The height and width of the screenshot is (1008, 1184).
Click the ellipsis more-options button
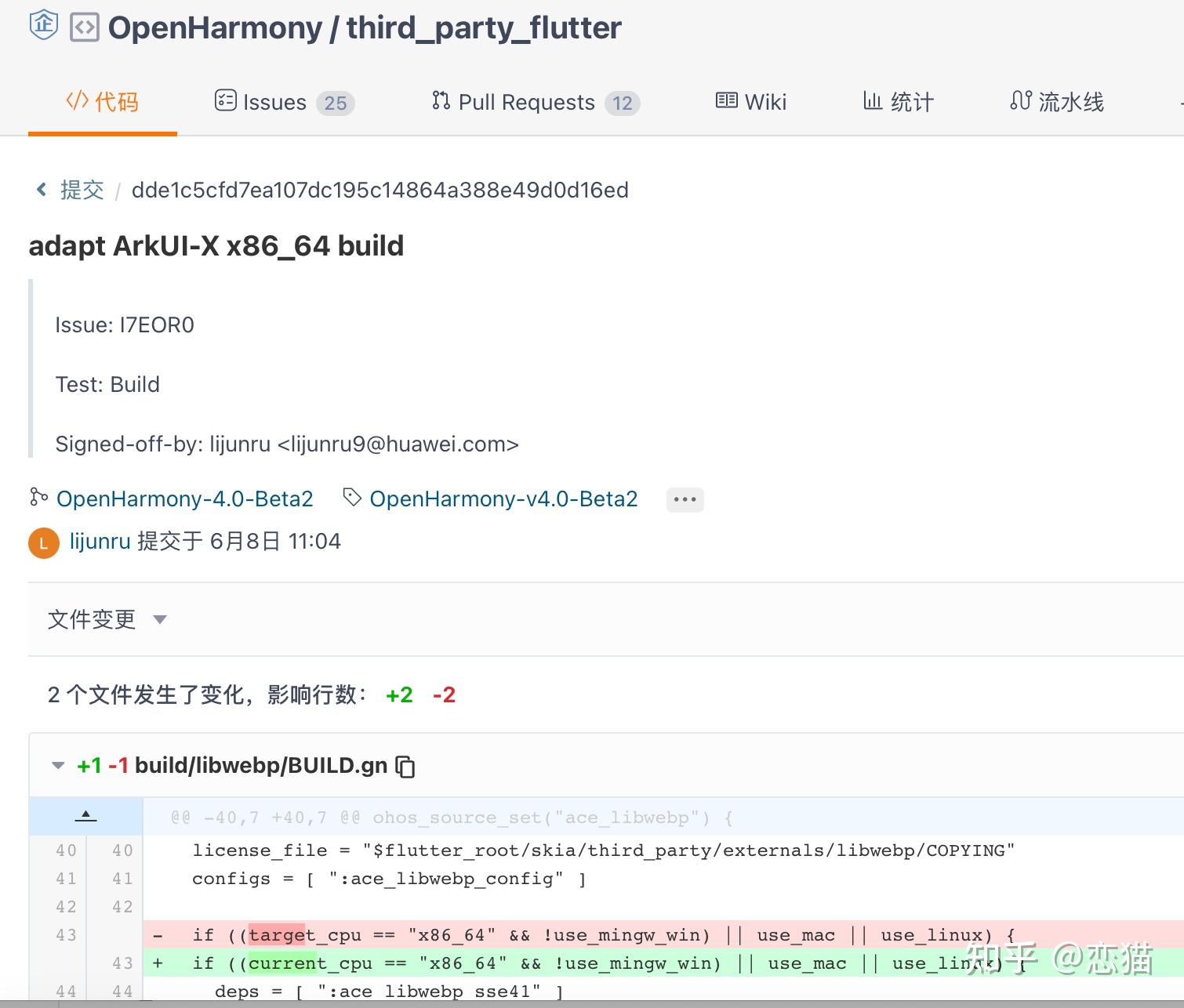tap(684, 499)
